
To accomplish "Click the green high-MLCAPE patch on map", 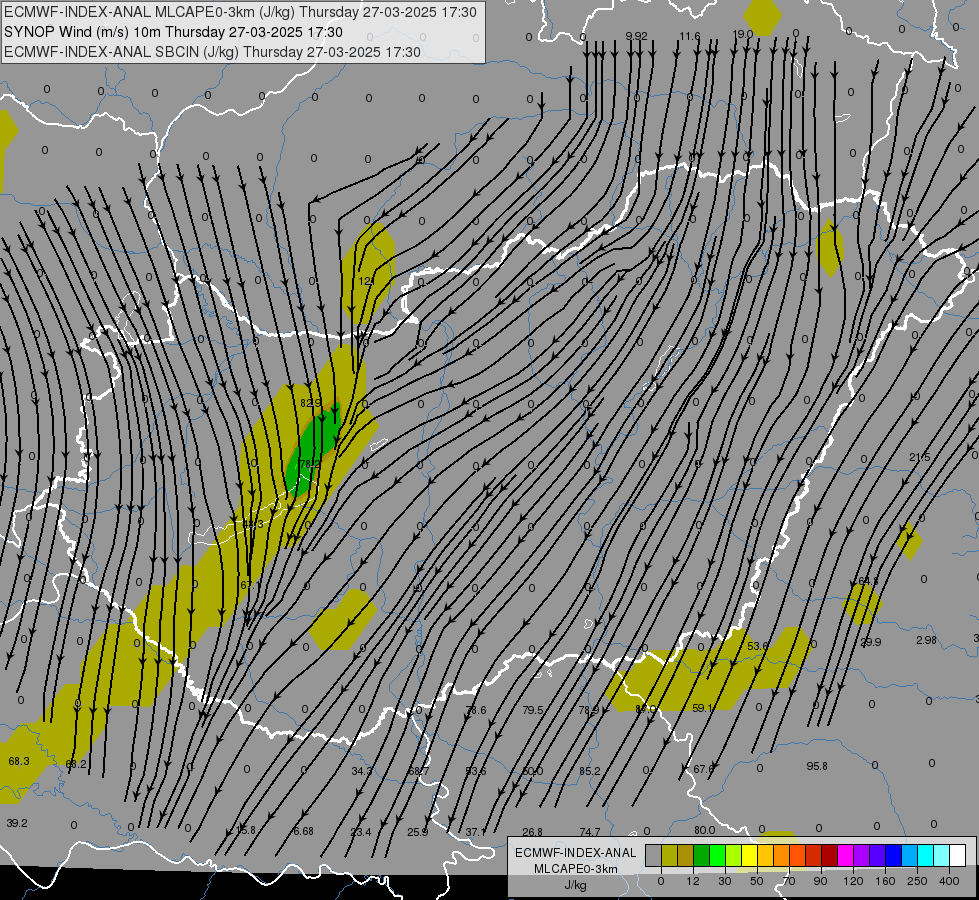I will 314,450.
